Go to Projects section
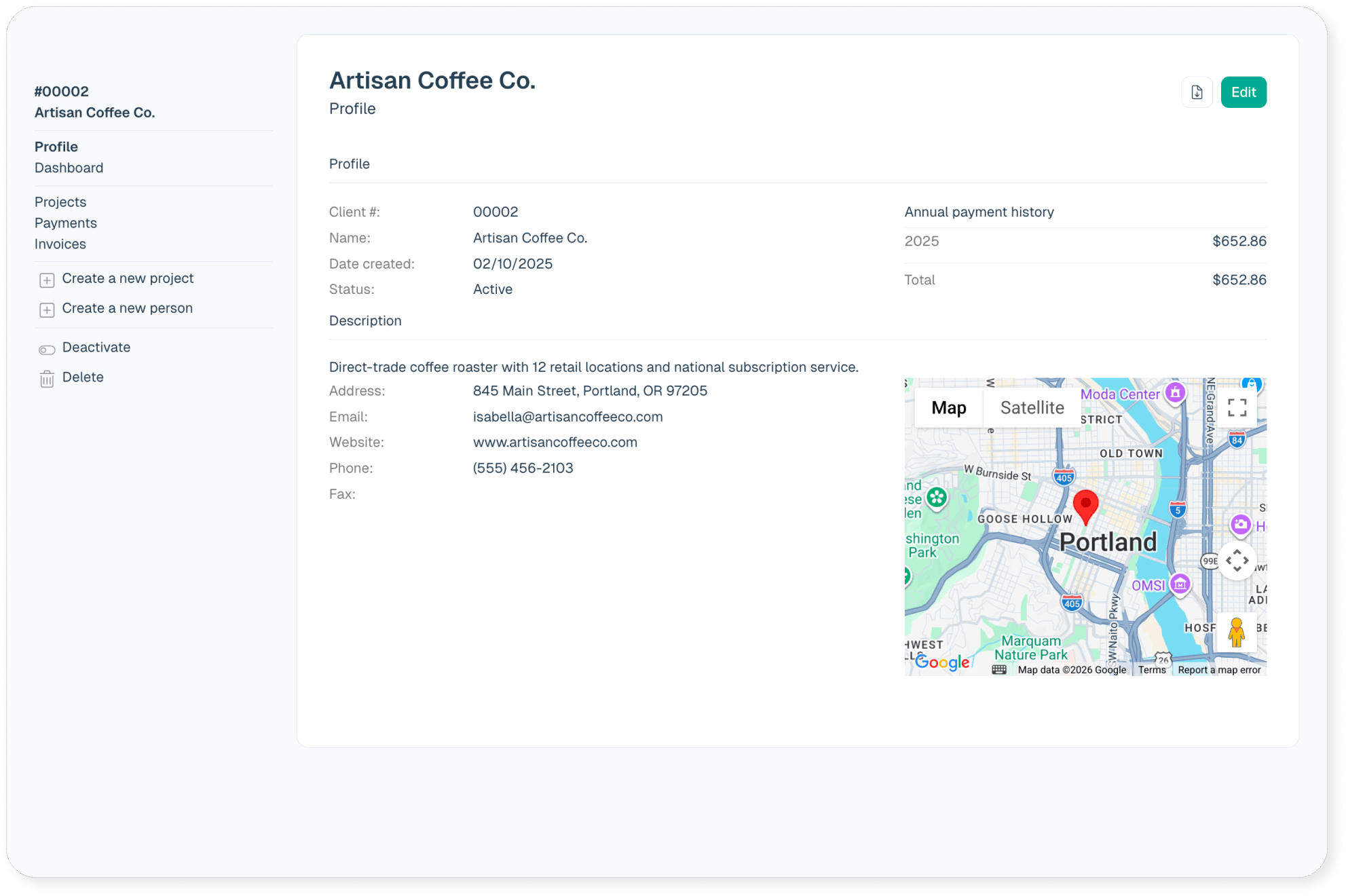This screenshot has height=896, width=1346. click(60, 202)
